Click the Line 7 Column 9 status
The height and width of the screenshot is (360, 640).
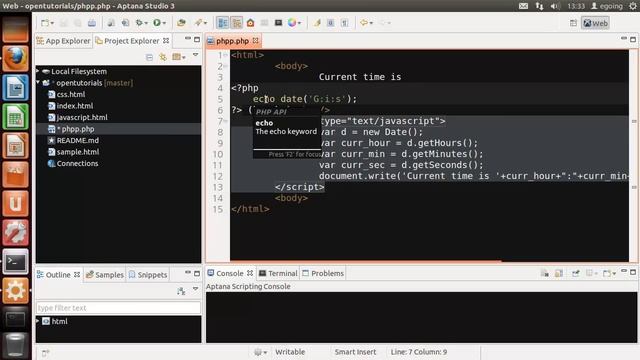tap(418, 352)
